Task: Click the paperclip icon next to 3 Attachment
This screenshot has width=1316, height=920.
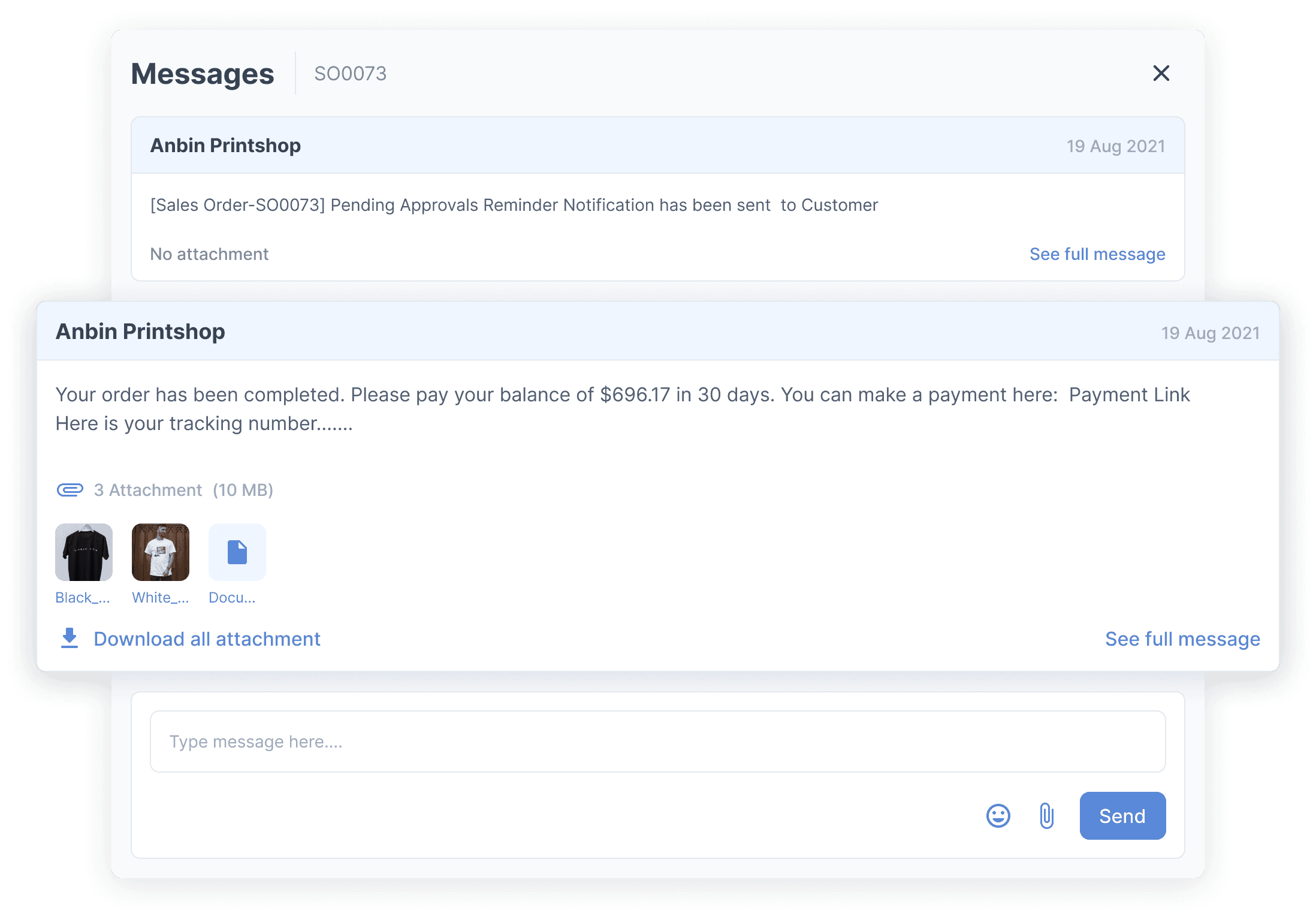Action: tap(70, 489)
